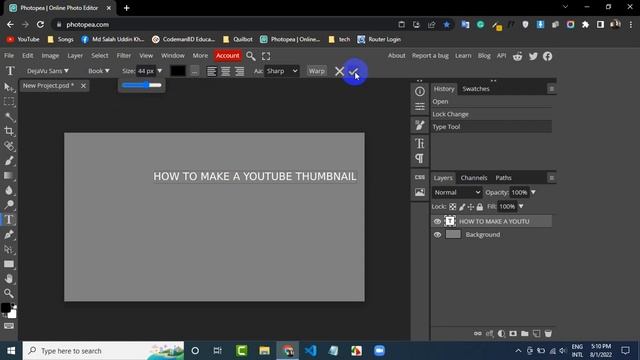Viewport: 640px width, 360px height.
Task: Confirm text edit with checkmark
Action: tap(353, 71)
